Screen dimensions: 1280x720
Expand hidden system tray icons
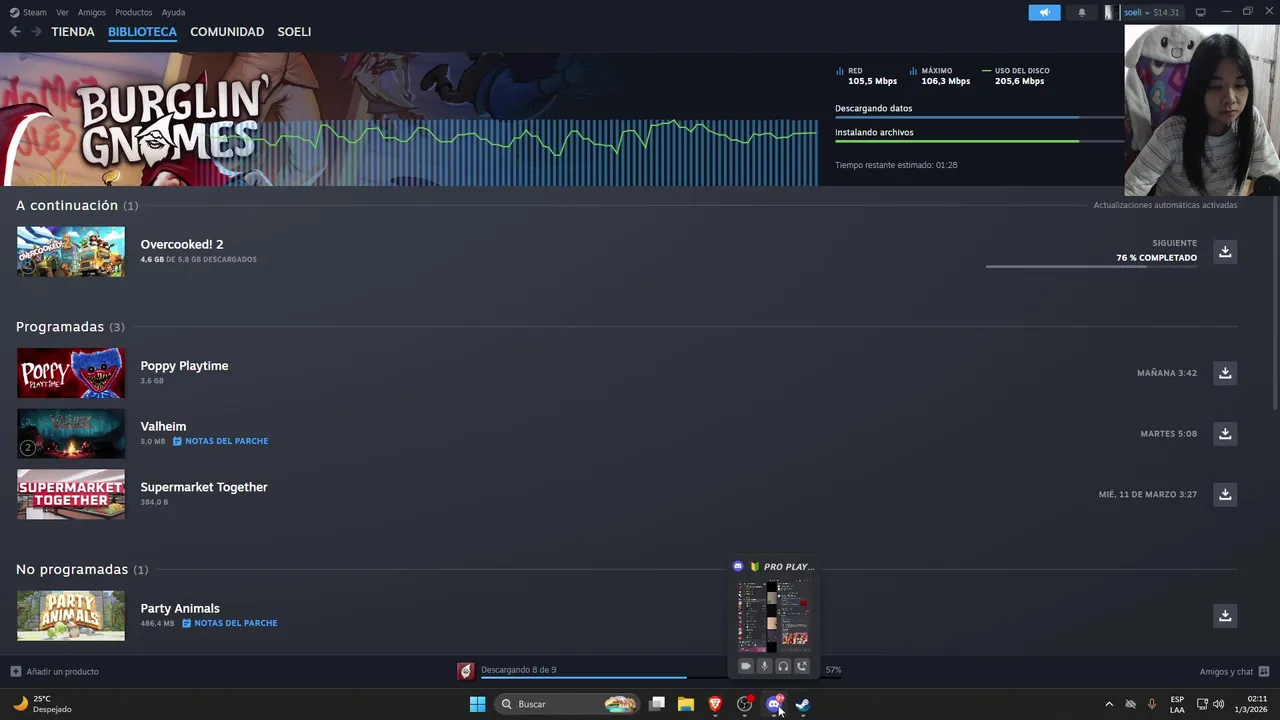1108,704
